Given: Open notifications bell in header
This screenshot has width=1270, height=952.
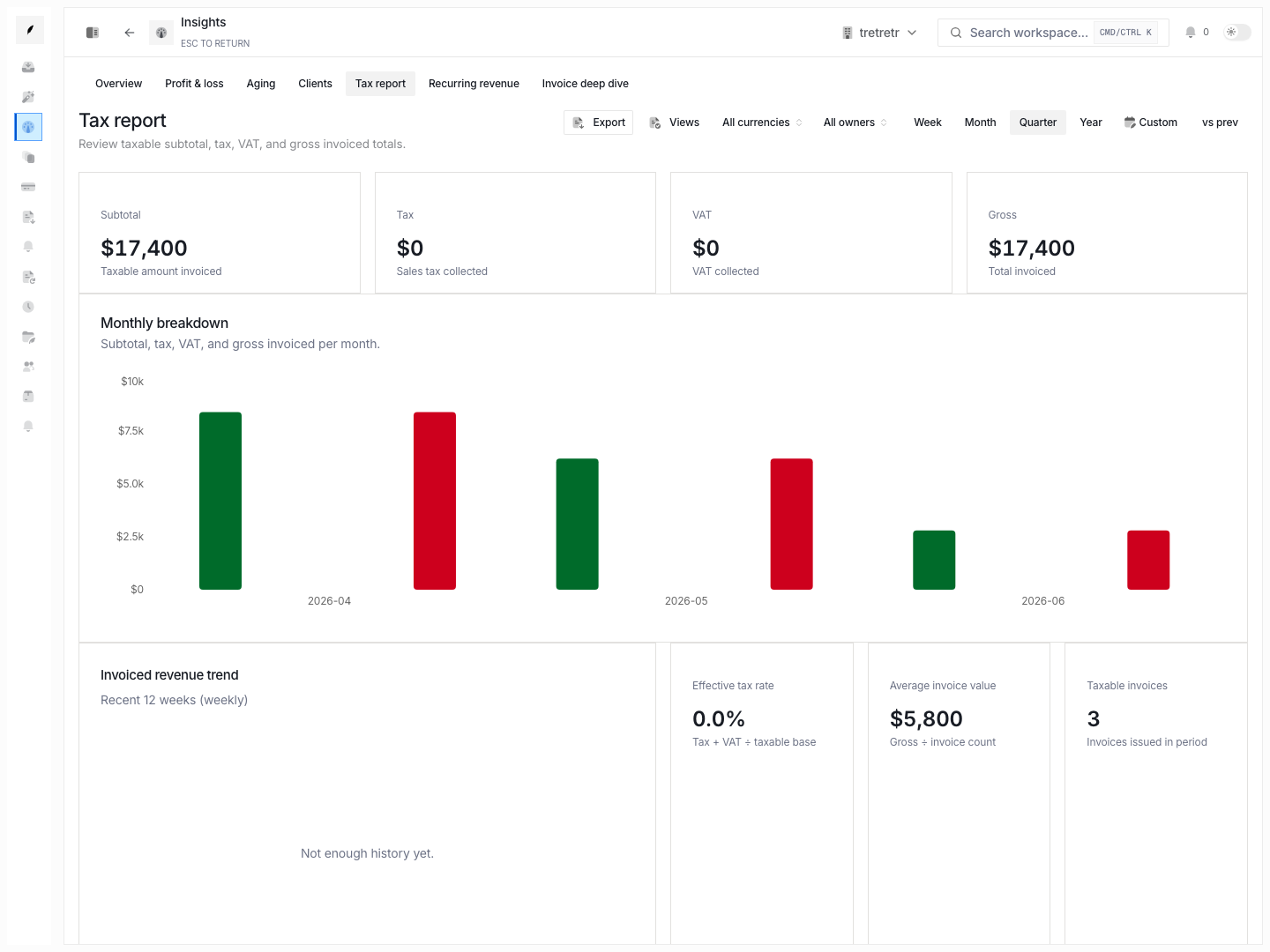Looking at the screenshot, I should [1191, 33].
